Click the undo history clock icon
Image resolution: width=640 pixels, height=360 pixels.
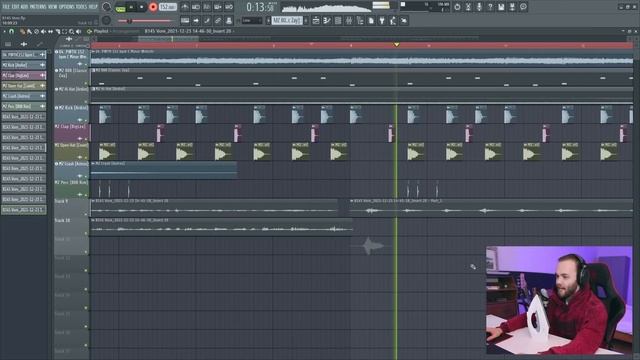457,7
